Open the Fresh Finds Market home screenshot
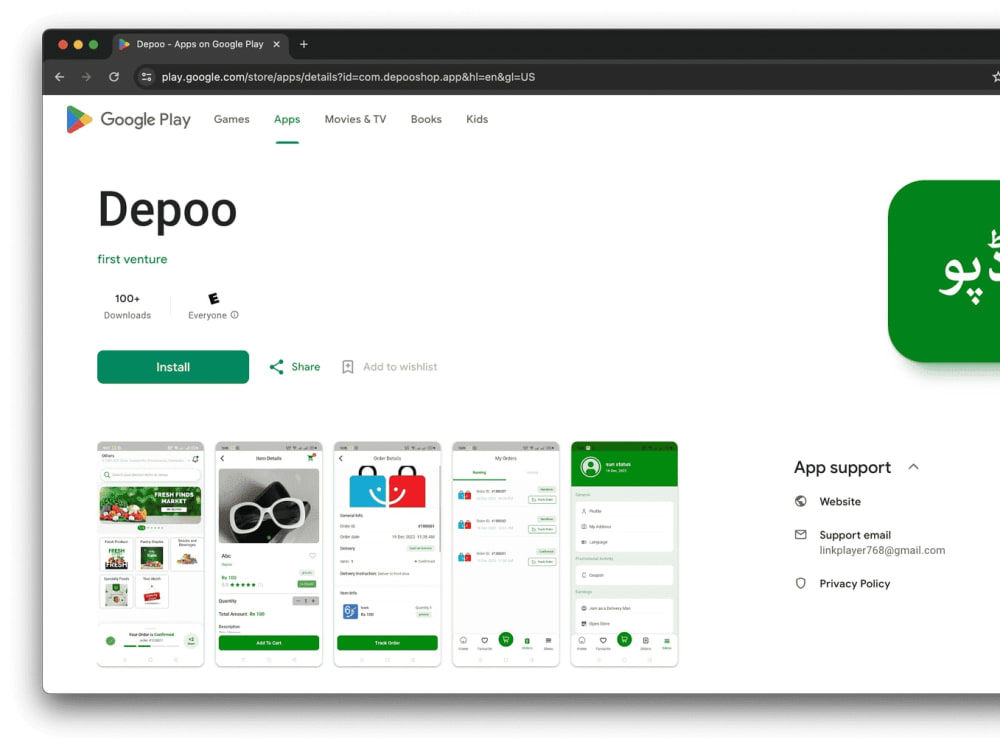The height and width of the screenshot is (750, 1000). [x=151, y=554]
